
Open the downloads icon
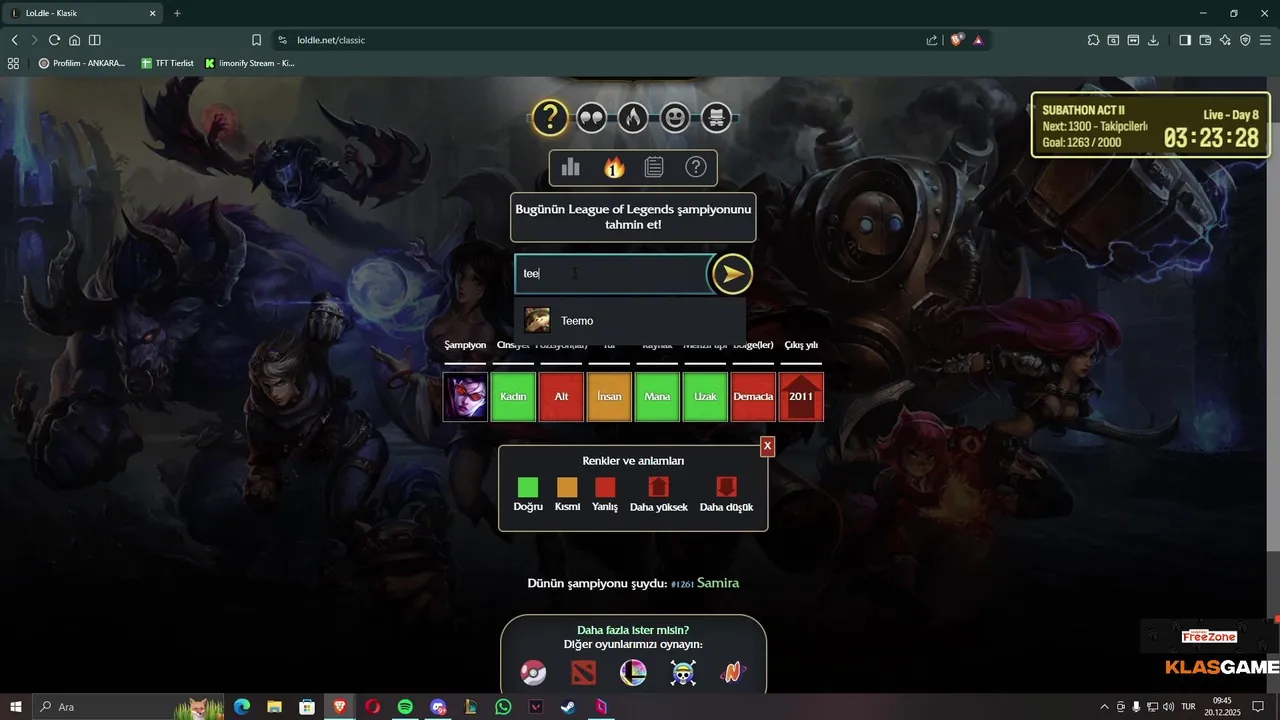click(1153, 40)
